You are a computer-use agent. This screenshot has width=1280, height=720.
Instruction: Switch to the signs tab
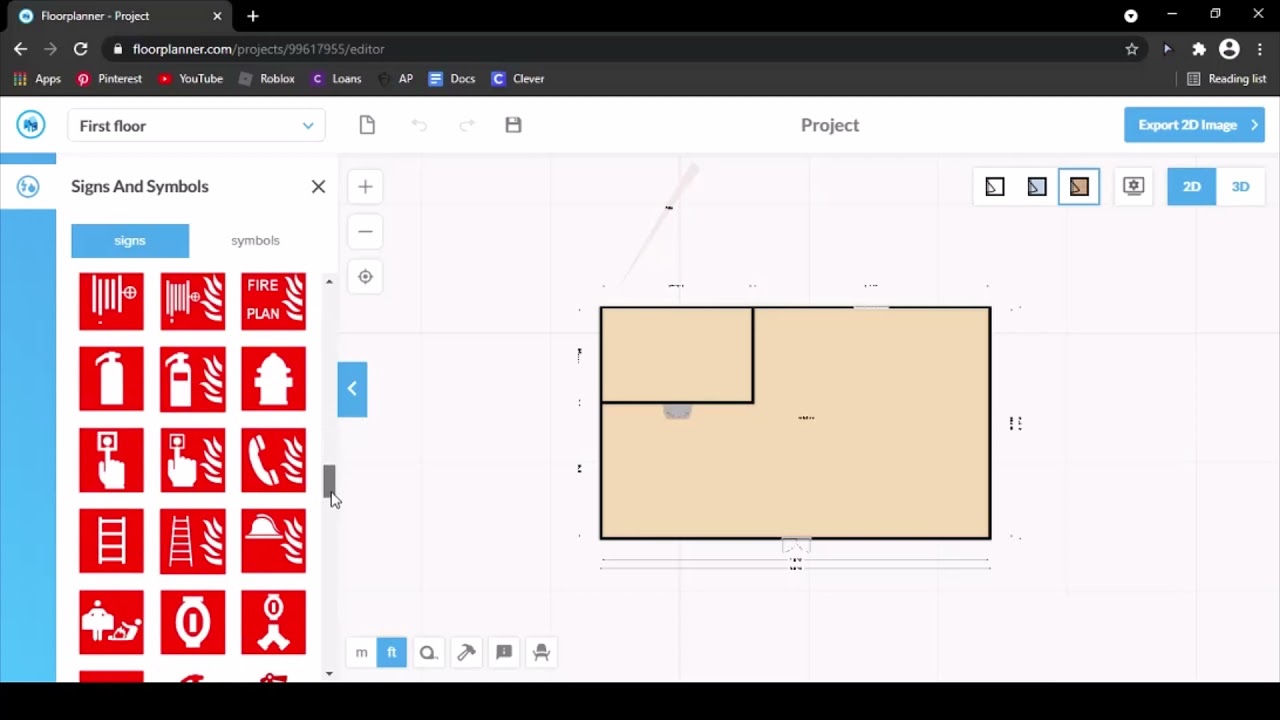(130, 241)
